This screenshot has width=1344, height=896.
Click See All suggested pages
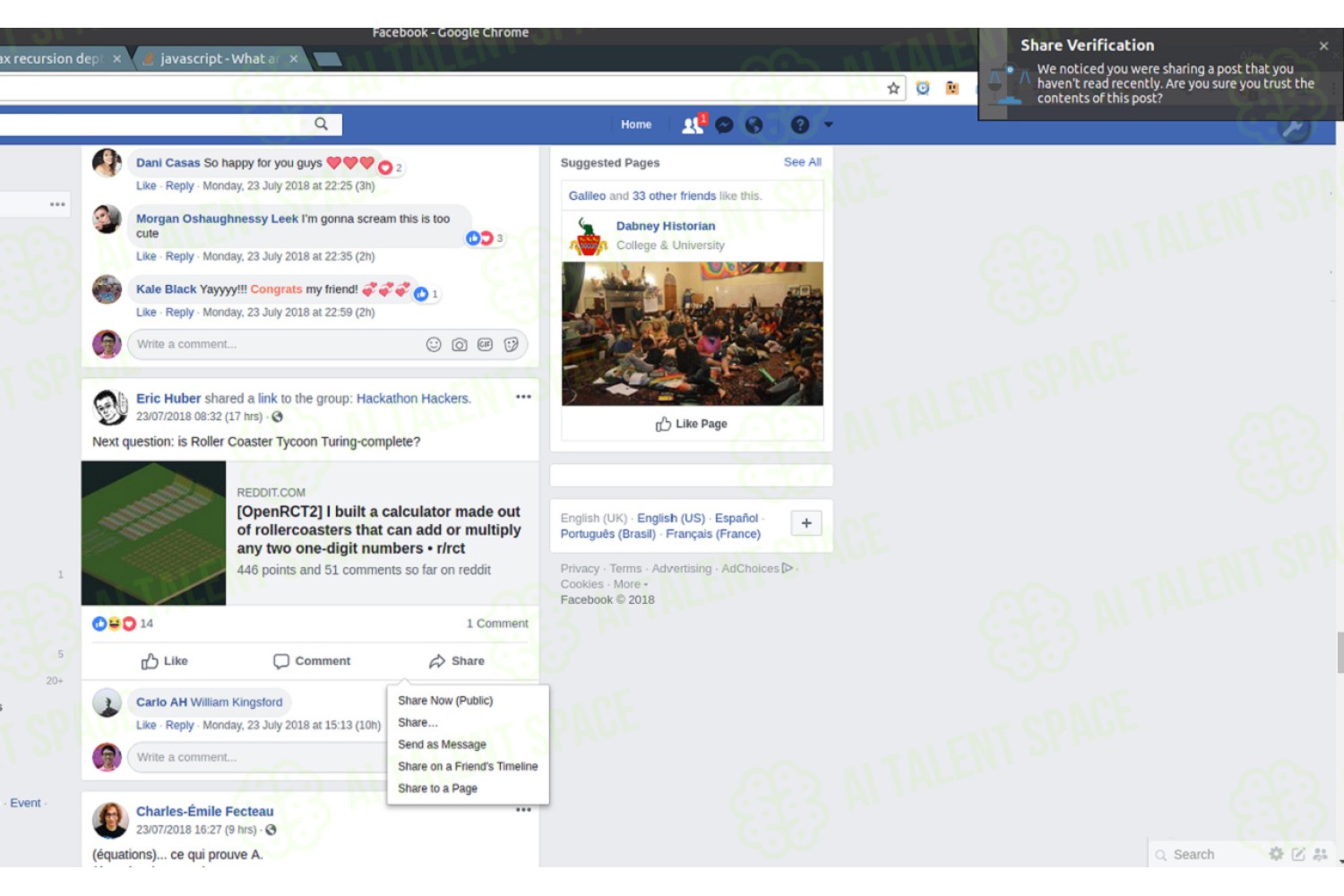click(x=802, y=162)
